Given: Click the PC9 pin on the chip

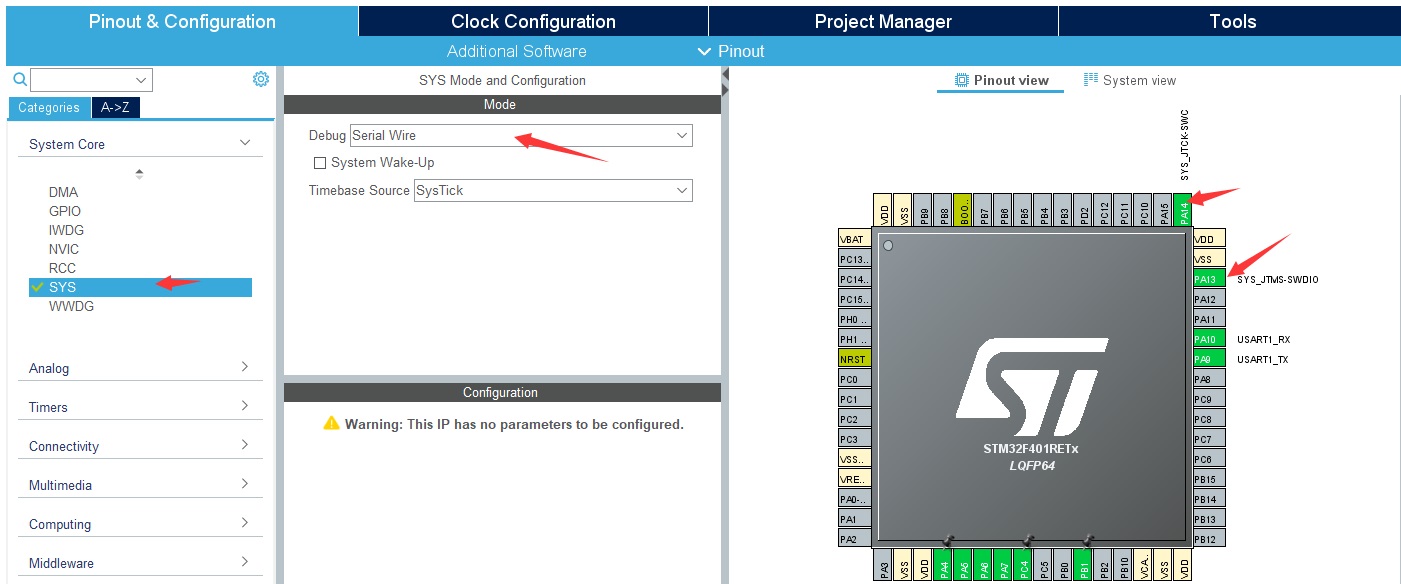Looking at the screenshot, I should point(1209,399).
